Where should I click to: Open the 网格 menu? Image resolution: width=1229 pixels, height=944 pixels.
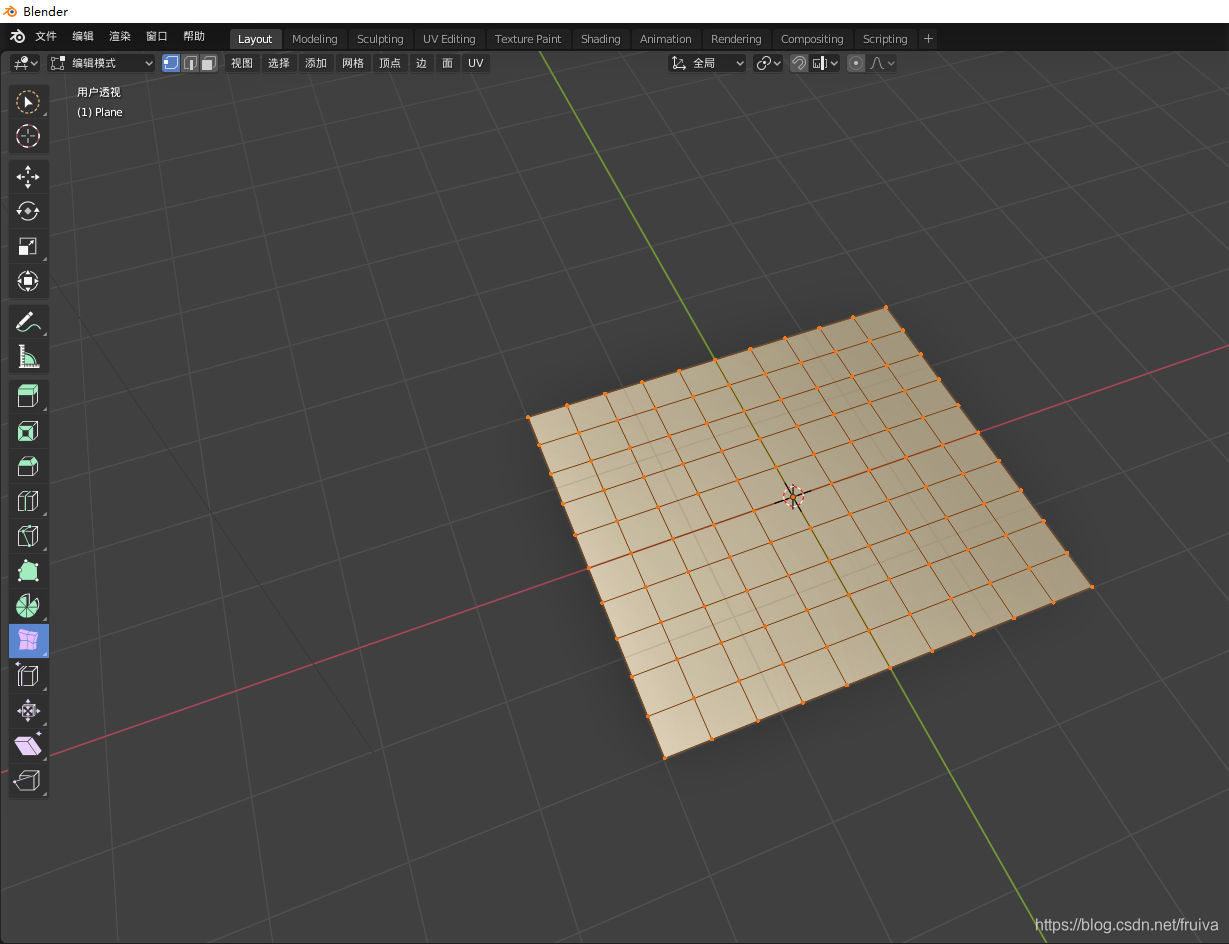click(x=353, y=63)
